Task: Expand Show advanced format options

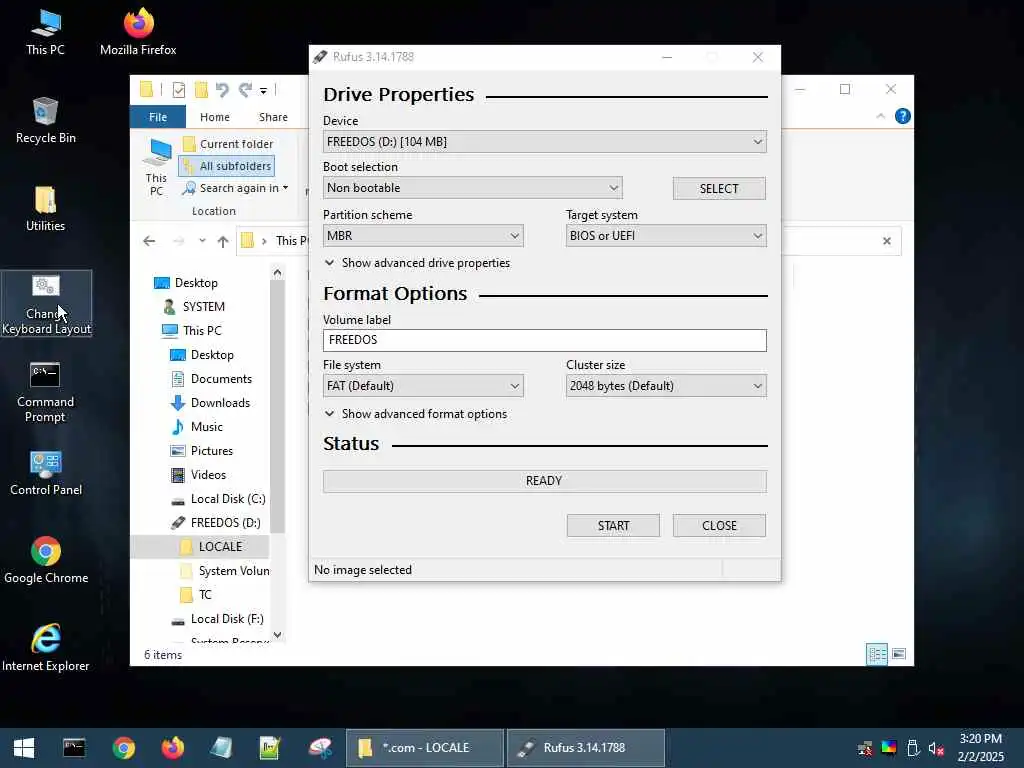Action: (416, 414)
